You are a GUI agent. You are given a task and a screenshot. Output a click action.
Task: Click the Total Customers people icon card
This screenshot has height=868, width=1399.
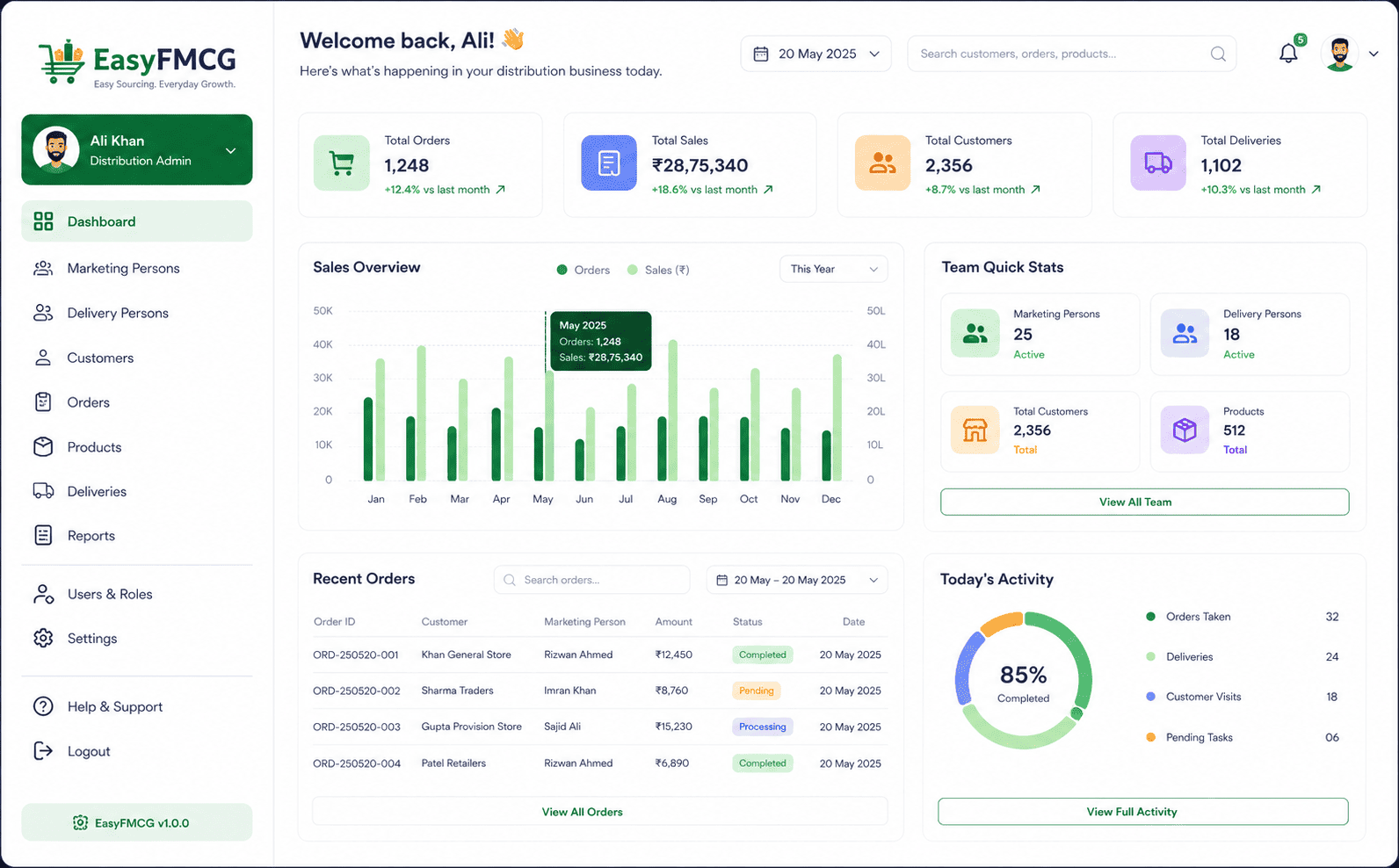tap(883, 163)
